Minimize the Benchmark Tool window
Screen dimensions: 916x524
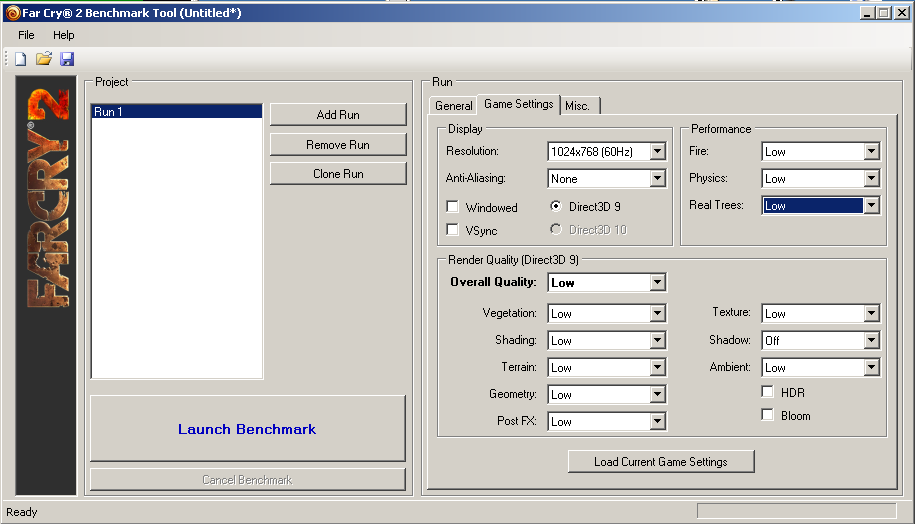867,13
